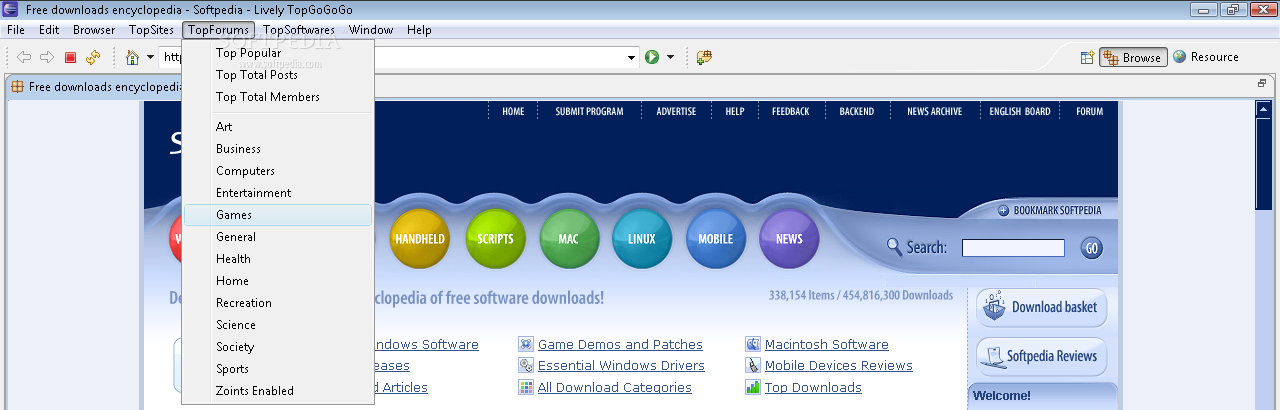Viewport: 1280px width, 410px height.
Task: Select General forum category
Action: click(x=278, y=237)
